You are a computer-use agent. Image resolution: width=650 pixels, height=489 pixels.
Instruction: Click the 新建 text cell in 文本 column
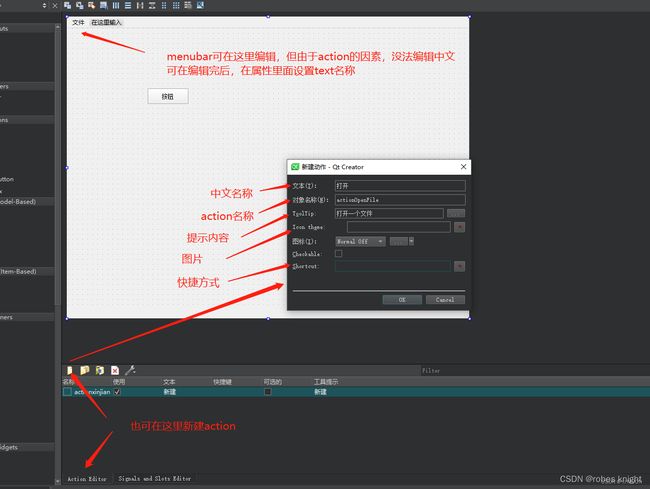170,392
